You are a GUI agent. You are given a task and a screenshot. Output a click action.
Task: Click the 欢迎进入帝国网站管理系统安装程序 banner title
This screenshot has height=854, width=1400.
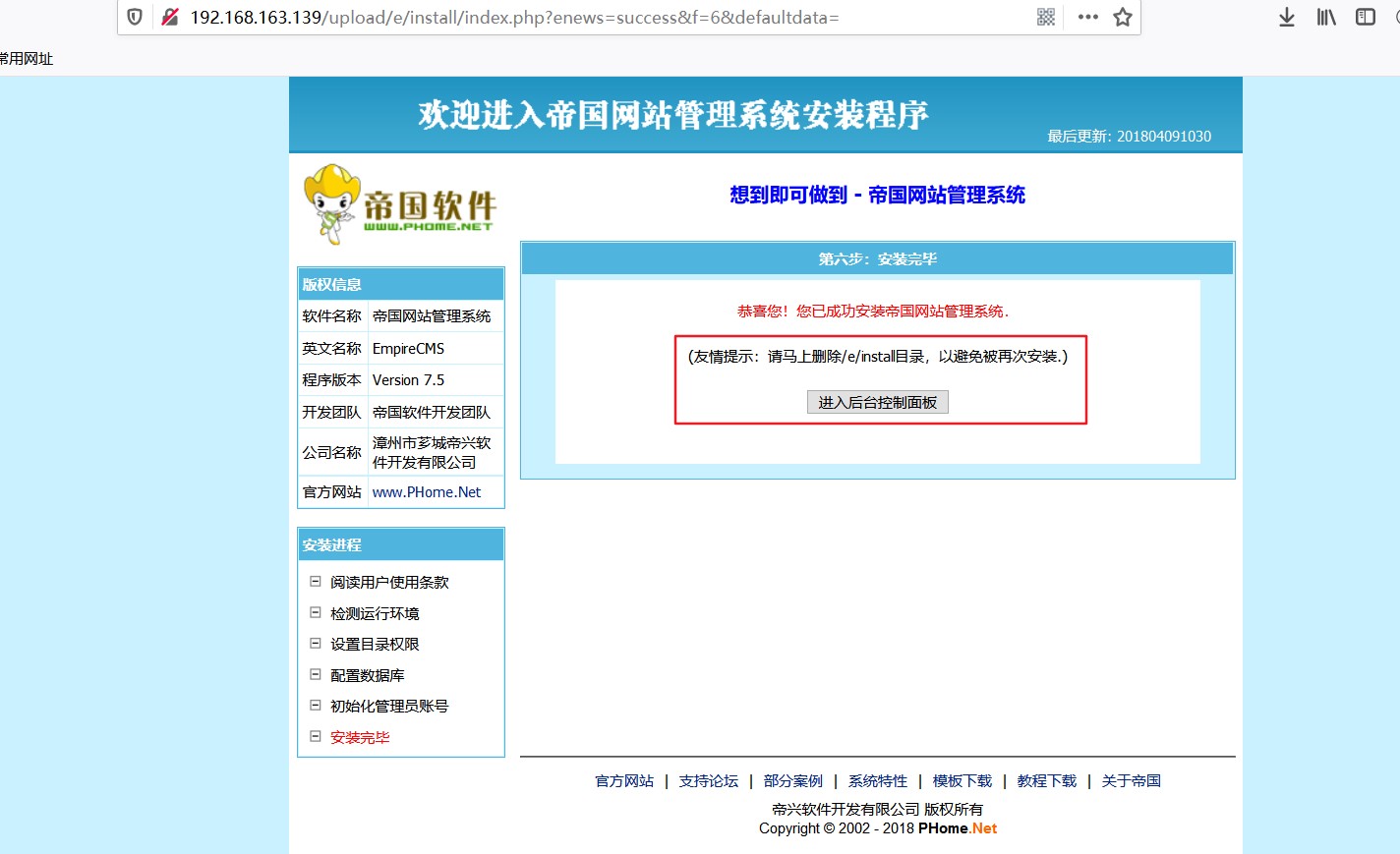pyautogui.click(x=673, y=115)
